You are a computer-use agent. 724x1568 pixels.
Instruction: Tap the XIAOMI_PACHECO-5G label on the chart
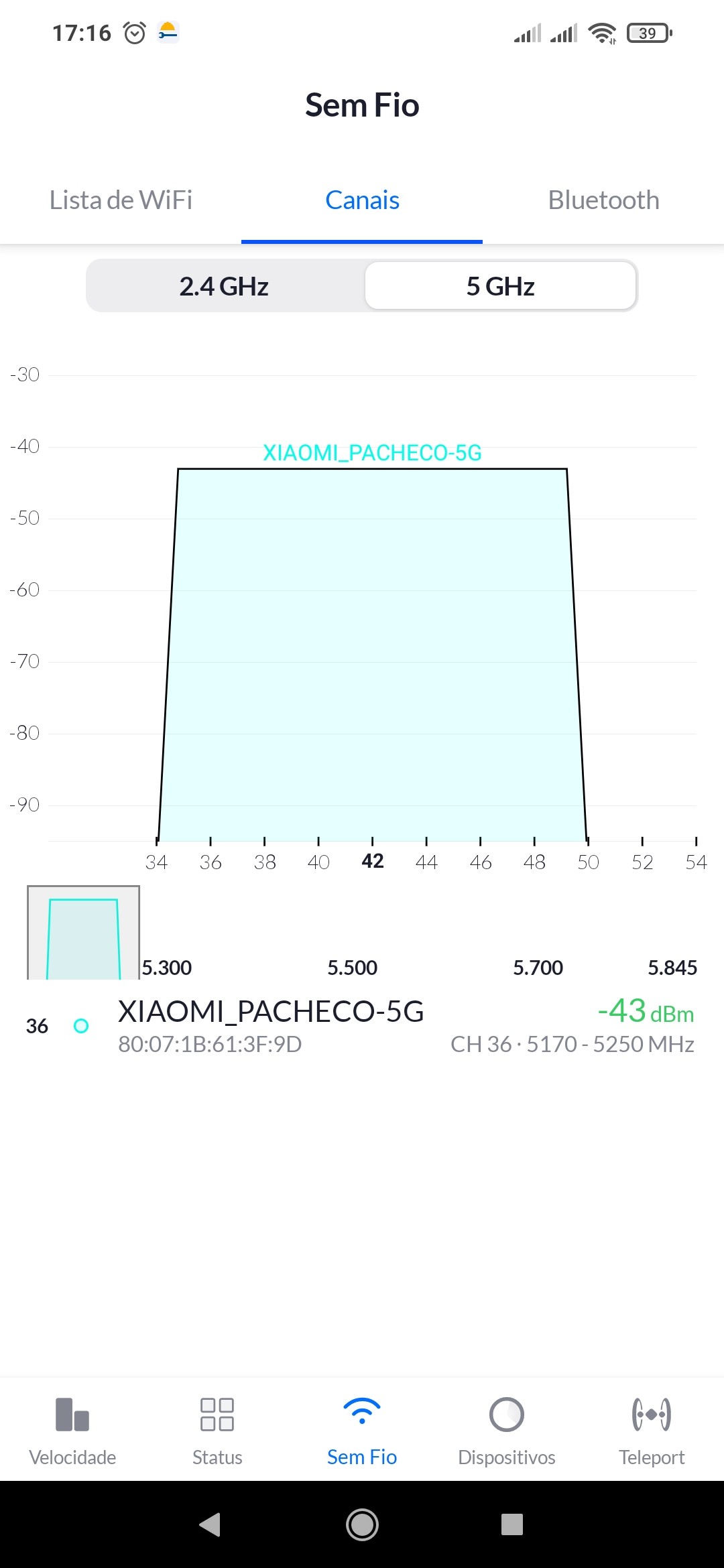point(372,453)
